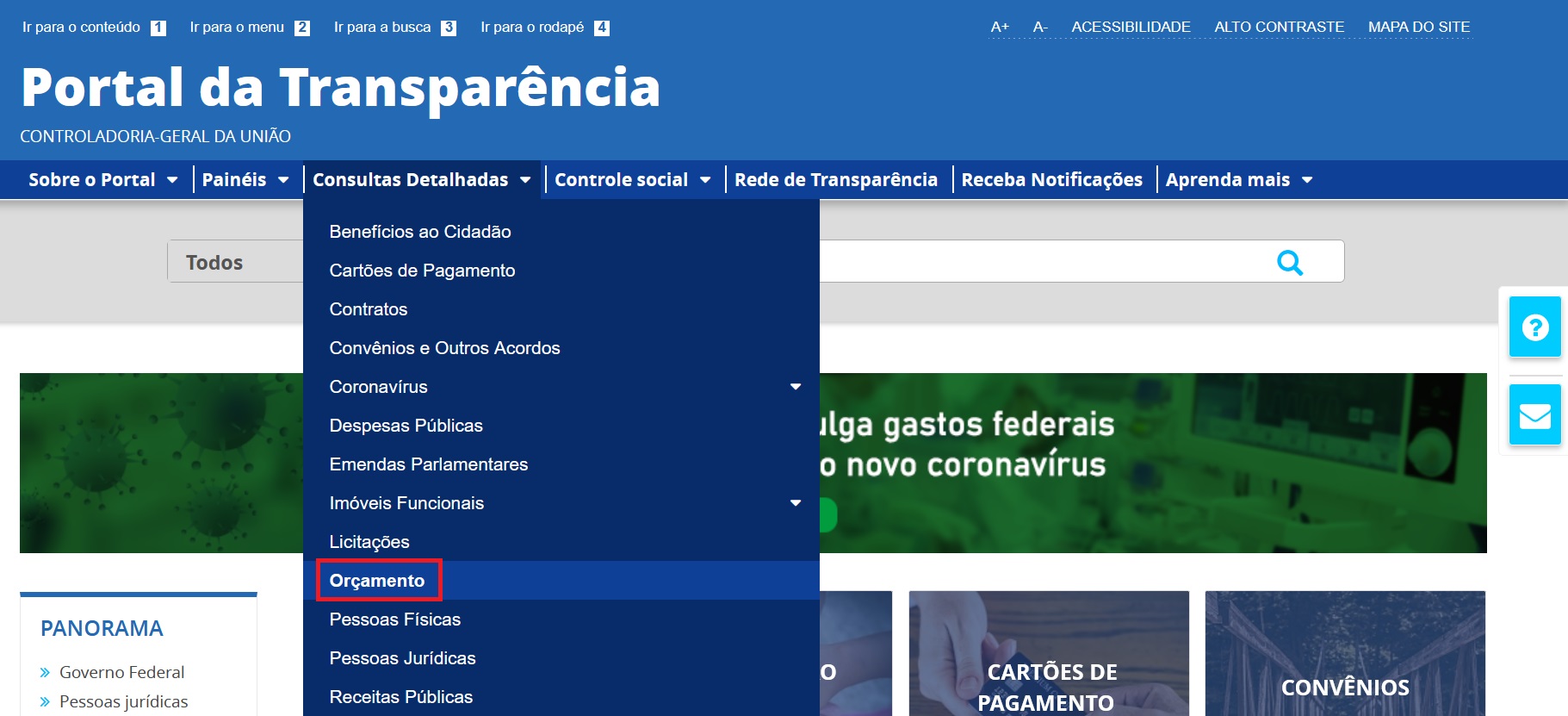Decrease font size with A-
1568x716 pixels.
tap(1040, 27)
